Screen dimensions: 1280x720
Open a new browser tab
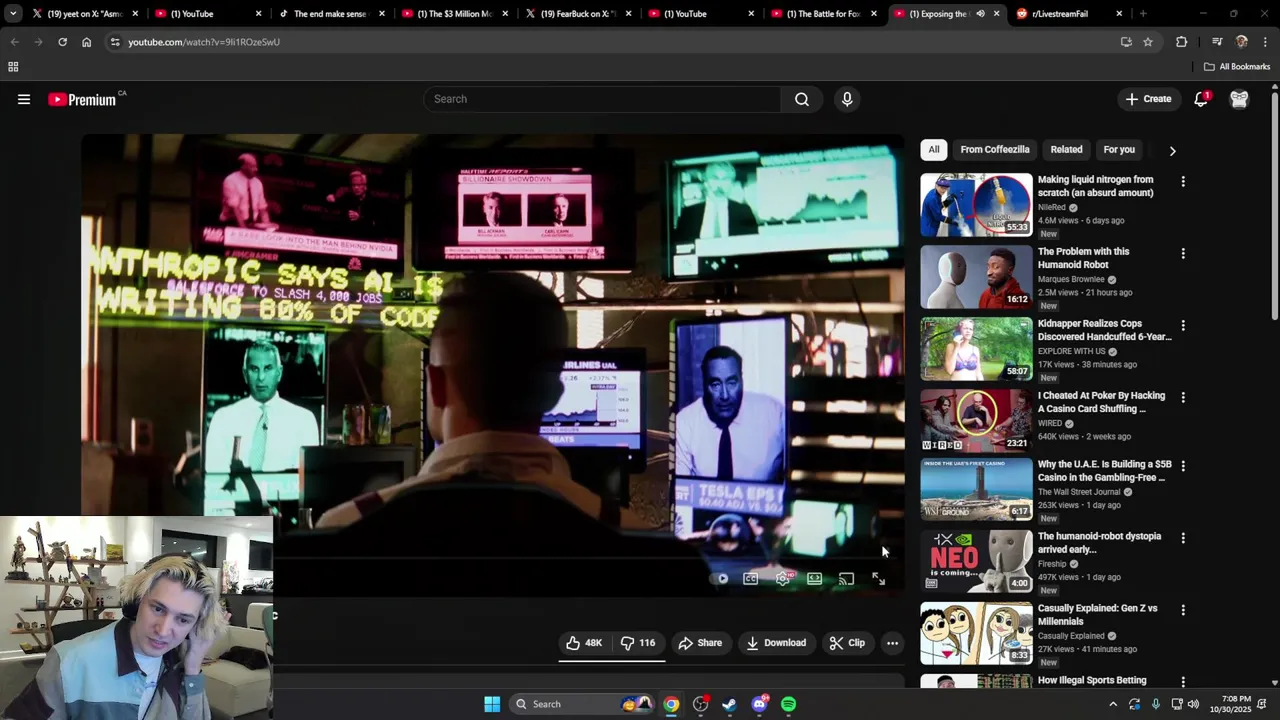(x=1142, y=14)
